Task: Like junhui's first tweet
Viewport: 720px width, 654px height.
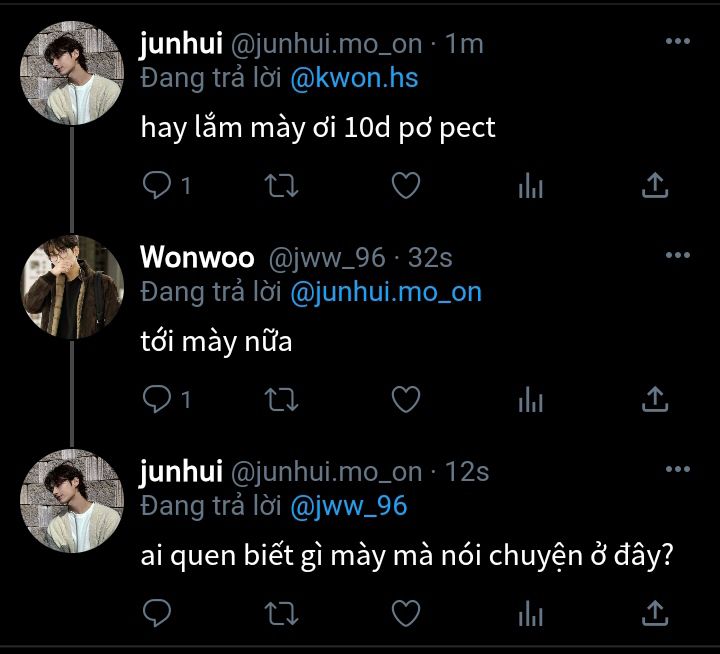Action: coord(406,186)
